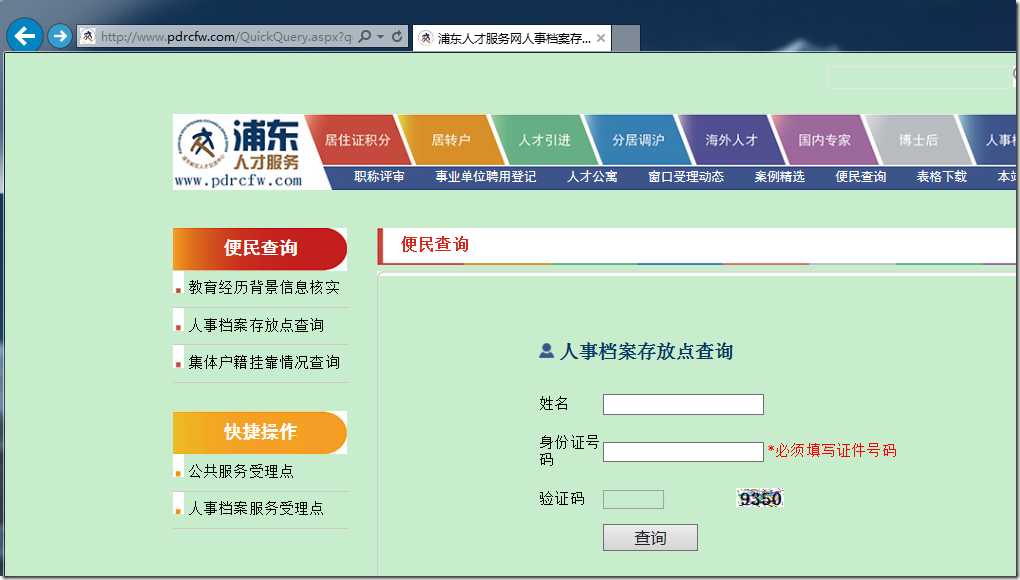
Task: Click the site search box at top right
Action: pyautogui.click(x=919, y=77)
